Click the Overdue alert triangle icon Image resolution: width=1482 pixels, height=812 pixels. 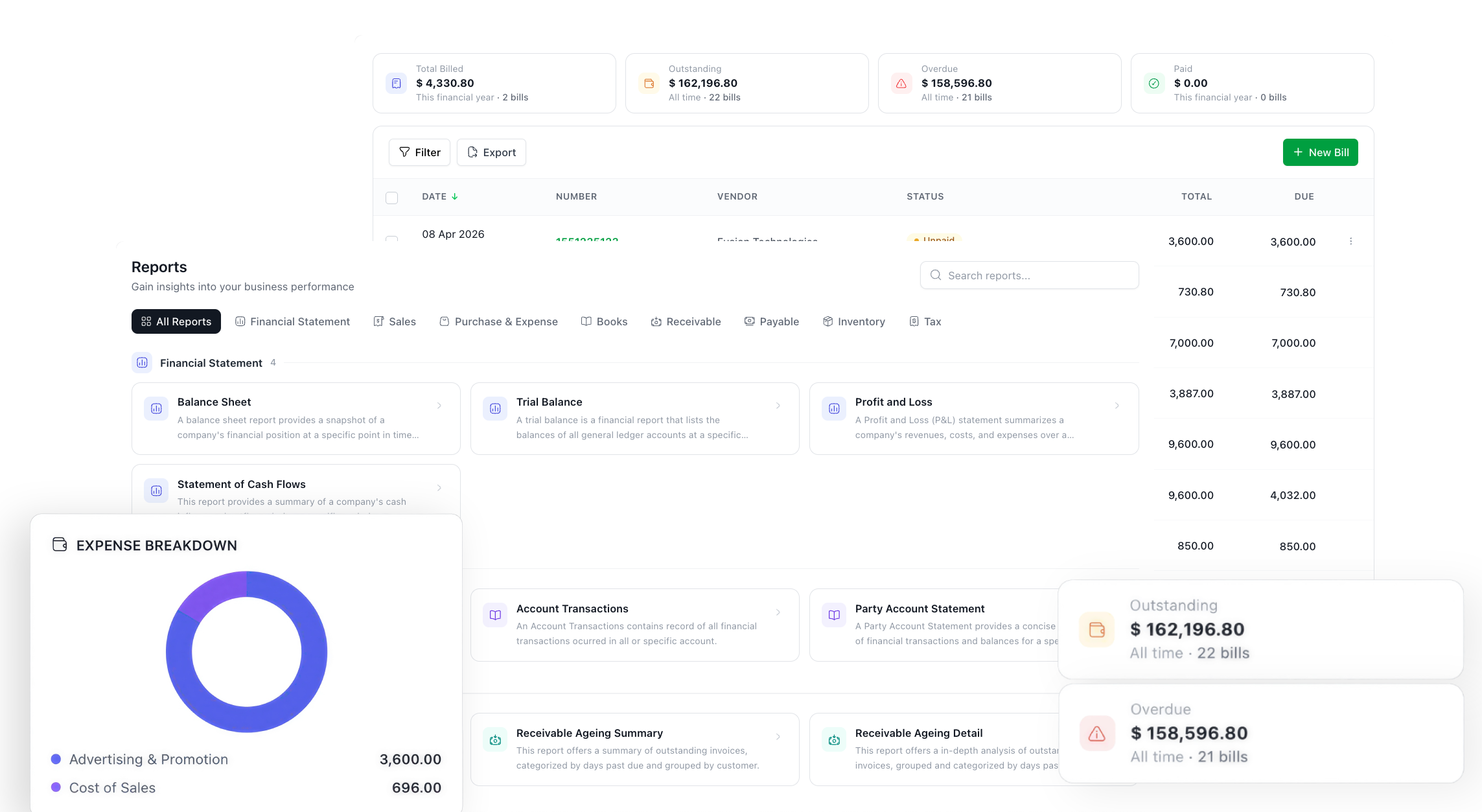pos(901,83)
